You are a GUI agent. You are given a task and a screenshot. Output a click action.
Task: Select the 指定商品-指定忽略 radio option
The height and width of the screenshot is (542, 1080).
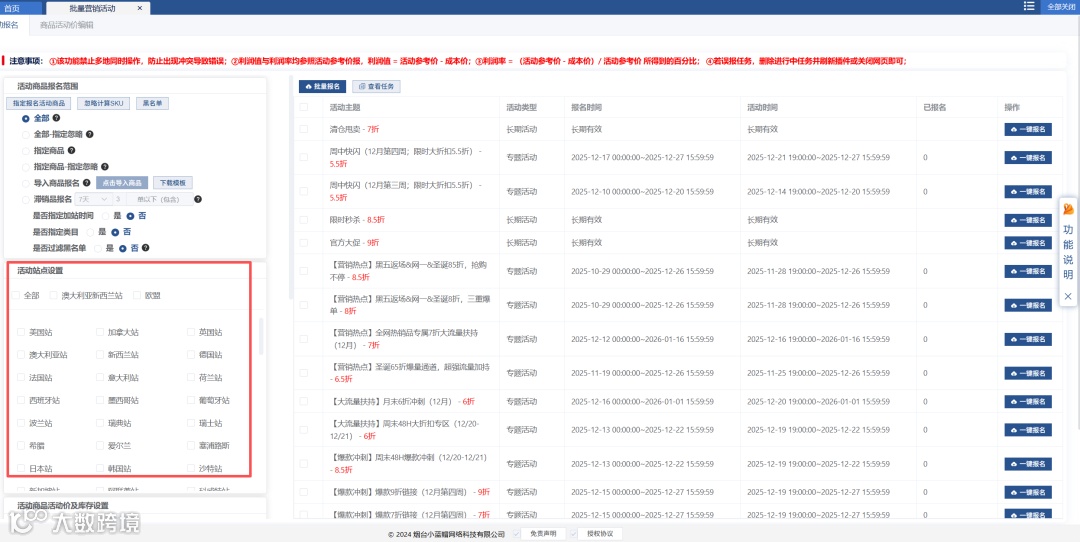(25, 167)
